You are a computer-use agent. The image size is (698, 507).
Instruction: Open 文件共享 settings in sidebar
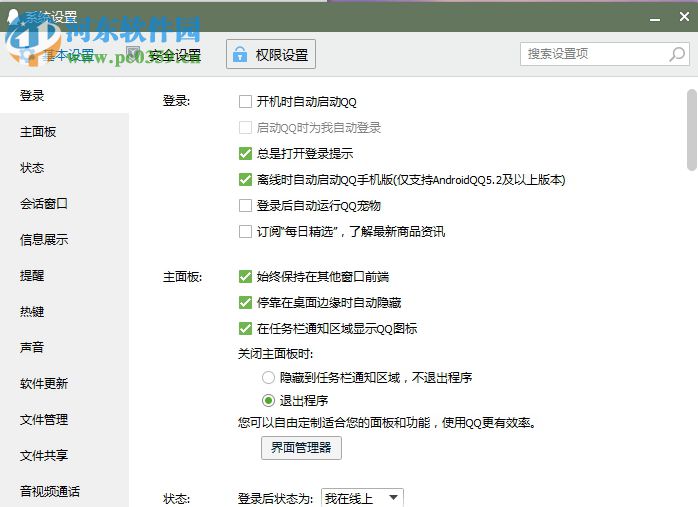pyautogui.click(x=64, y=455)
